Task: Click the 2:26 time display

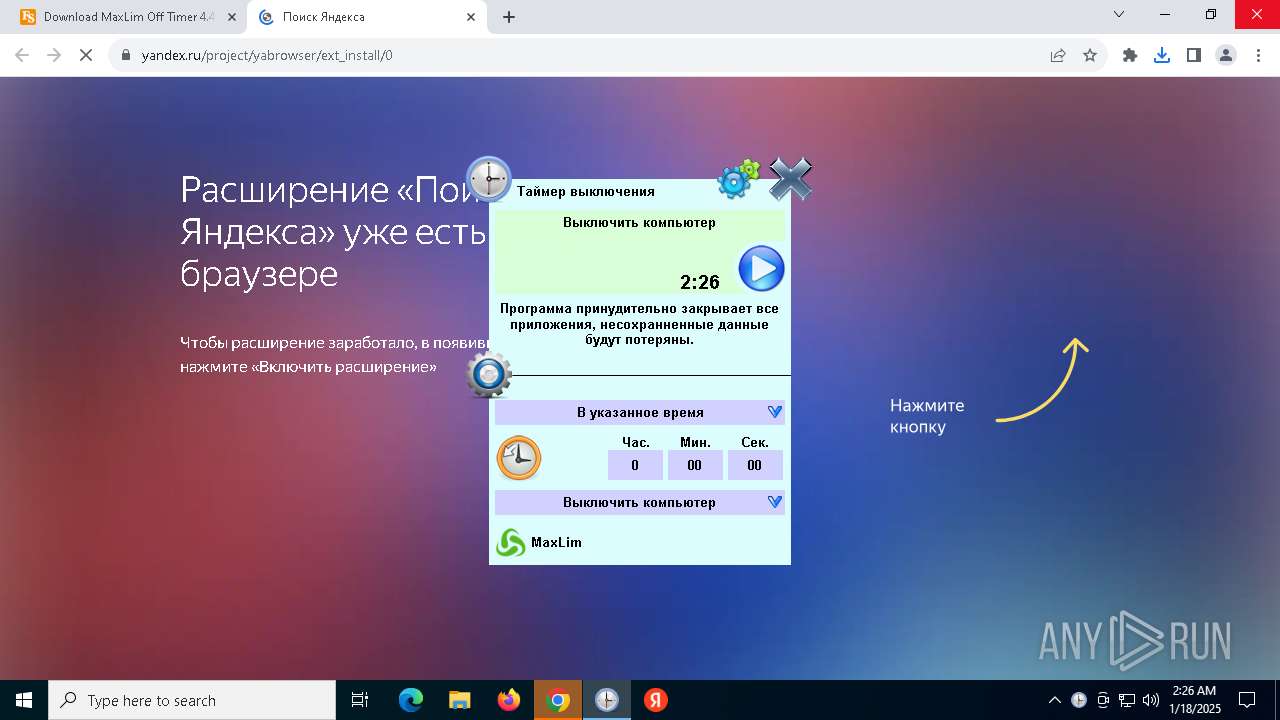Action: [700, 282]
